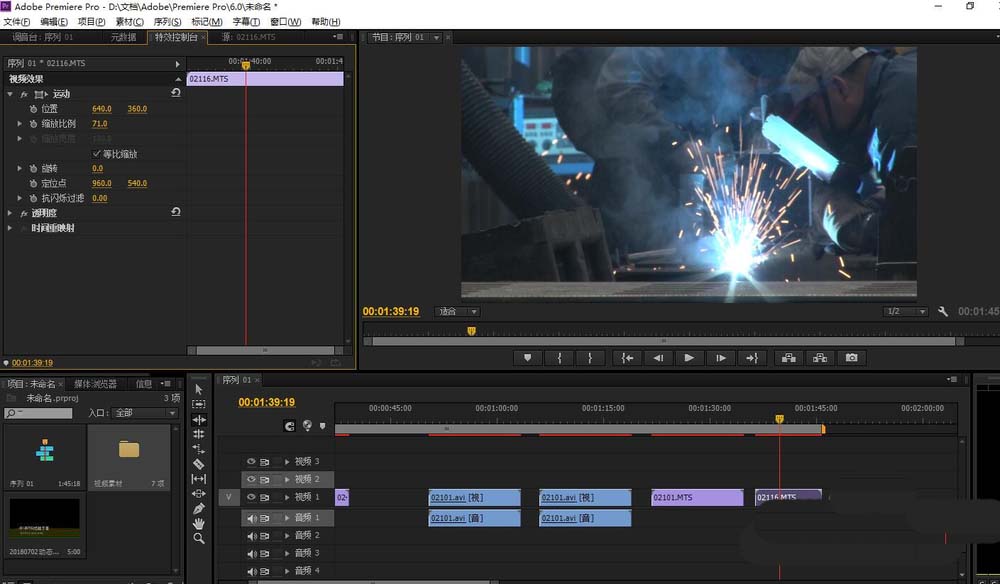
Task: Toggle animation stopwatch for 位置
Action: pyautogui.click(x=33, y=109)
